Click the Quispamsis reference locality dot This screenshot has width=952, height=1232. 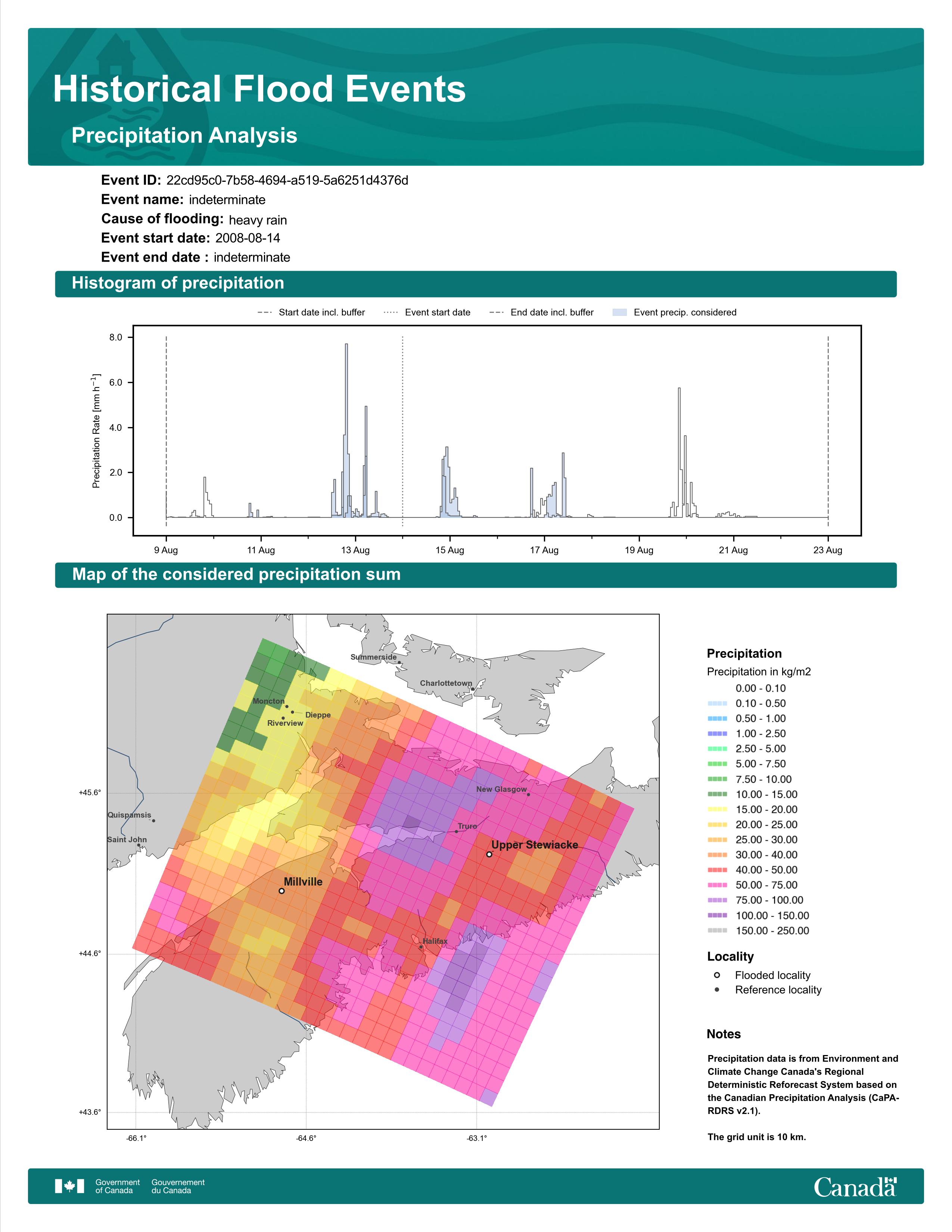[153, 821]
